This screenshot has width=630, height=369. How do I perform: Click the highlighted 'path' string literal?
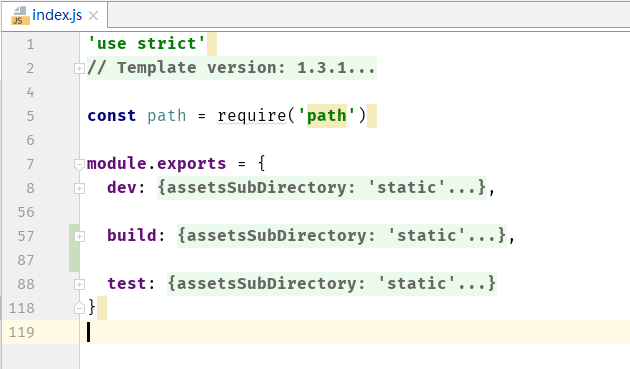(327, 116)
